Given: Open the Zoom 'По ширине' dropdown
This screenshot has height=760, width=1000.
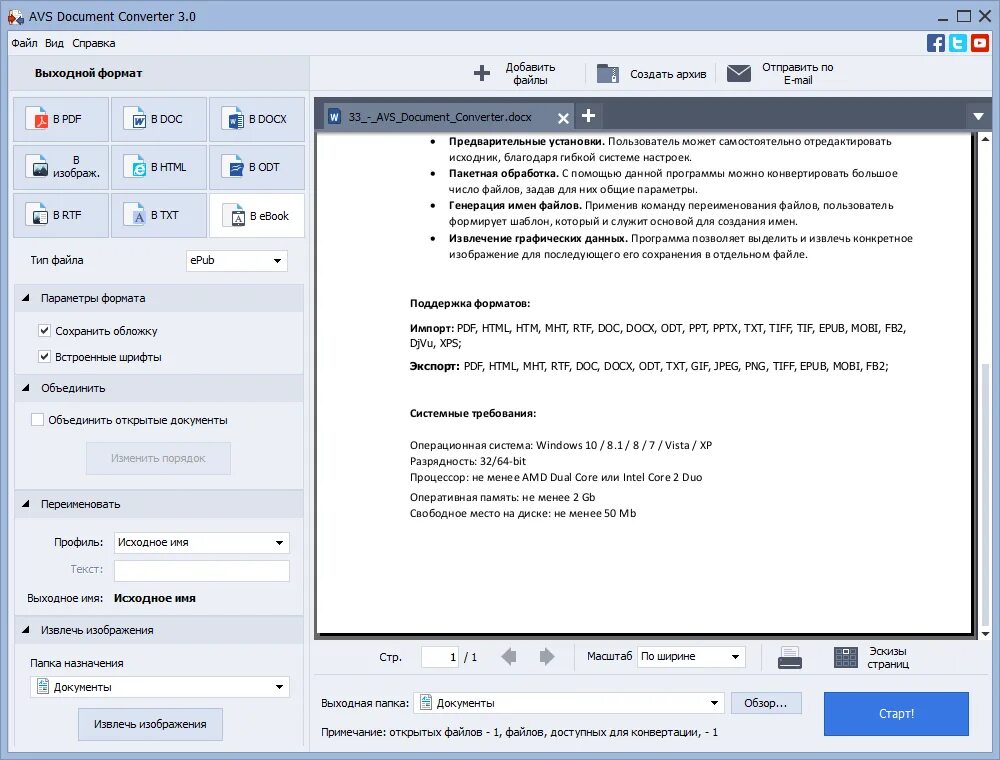Looking at the screenshot, I should [691, 657].
